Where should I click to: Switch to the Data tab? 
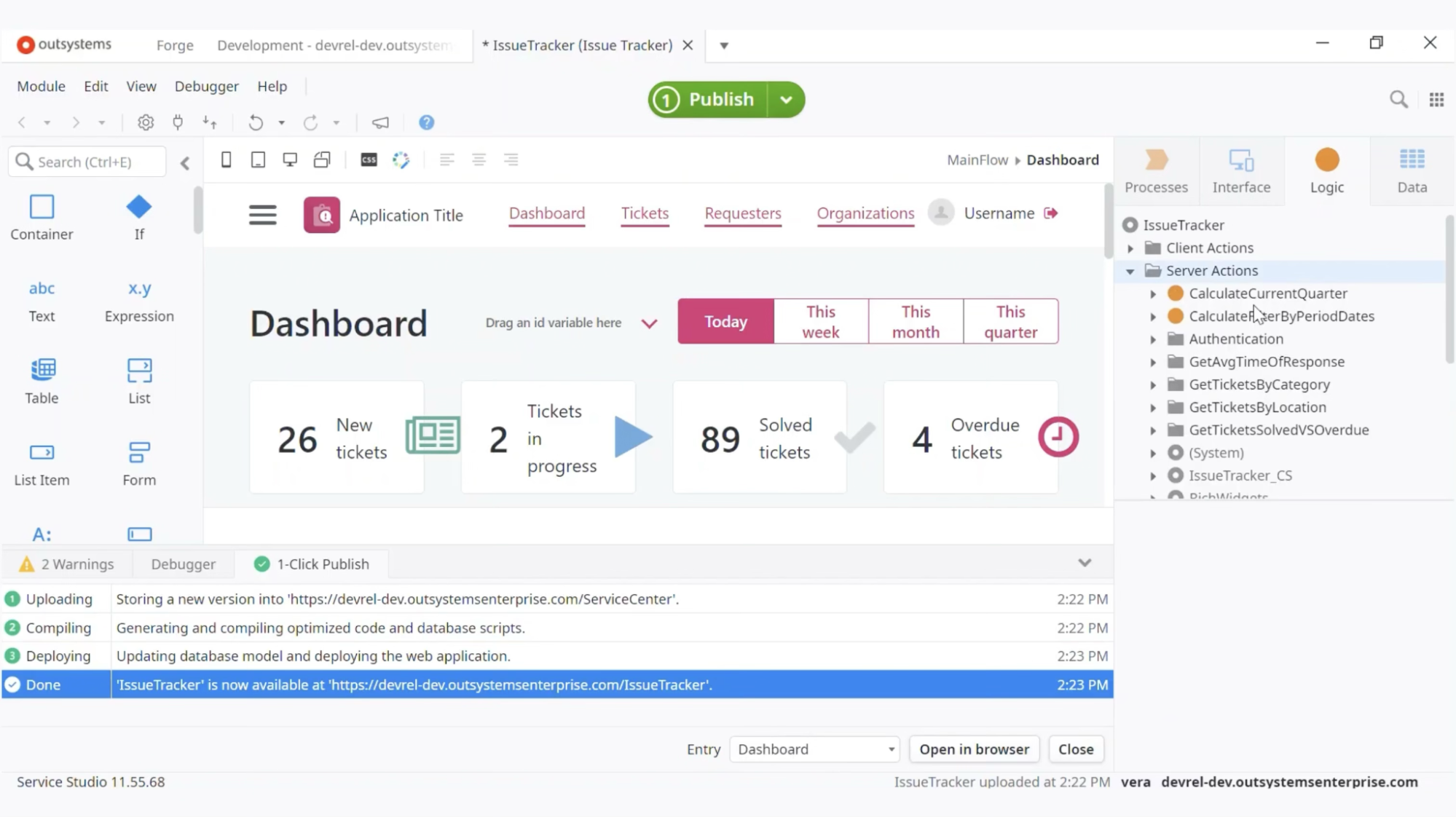pos(1412,170)
